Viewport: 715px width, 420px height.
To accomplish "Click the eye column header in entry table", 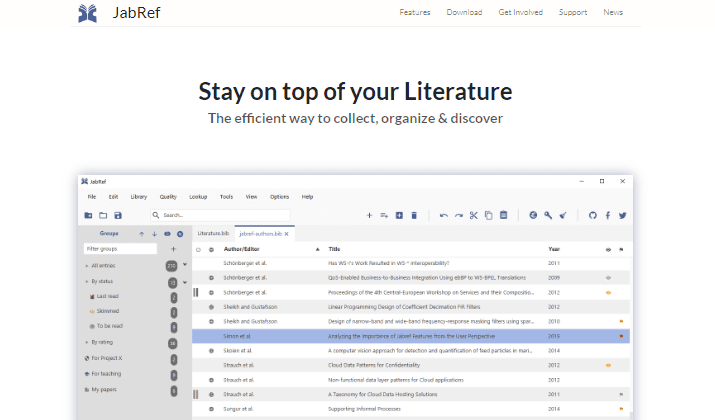I will (x=608, y=249).
